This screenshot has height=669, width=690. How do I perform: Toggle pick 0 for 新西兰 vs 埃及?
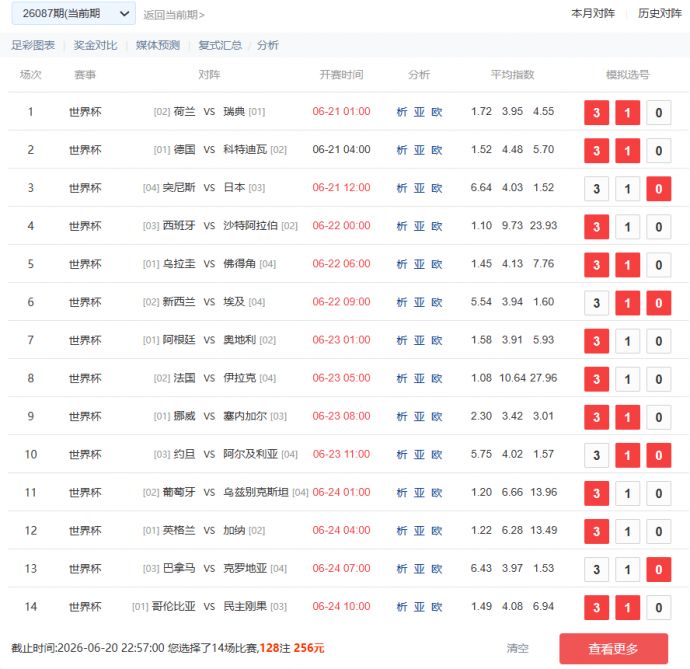659,303
